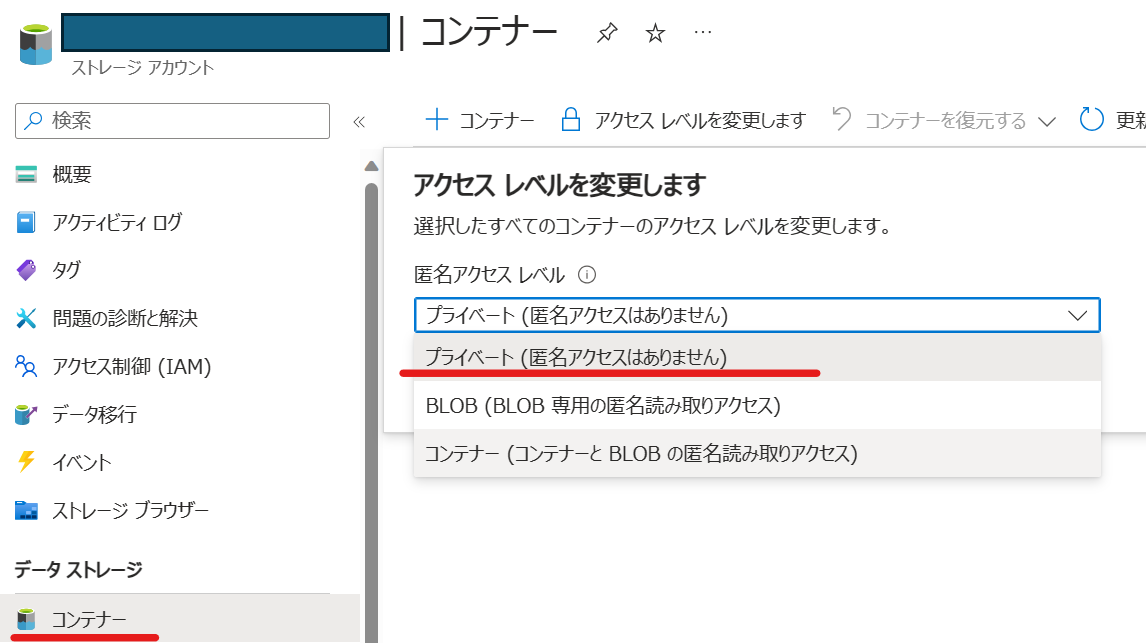
Task: Click the アクセス制御 (IAM) people icon
Action: click(26, 366)
